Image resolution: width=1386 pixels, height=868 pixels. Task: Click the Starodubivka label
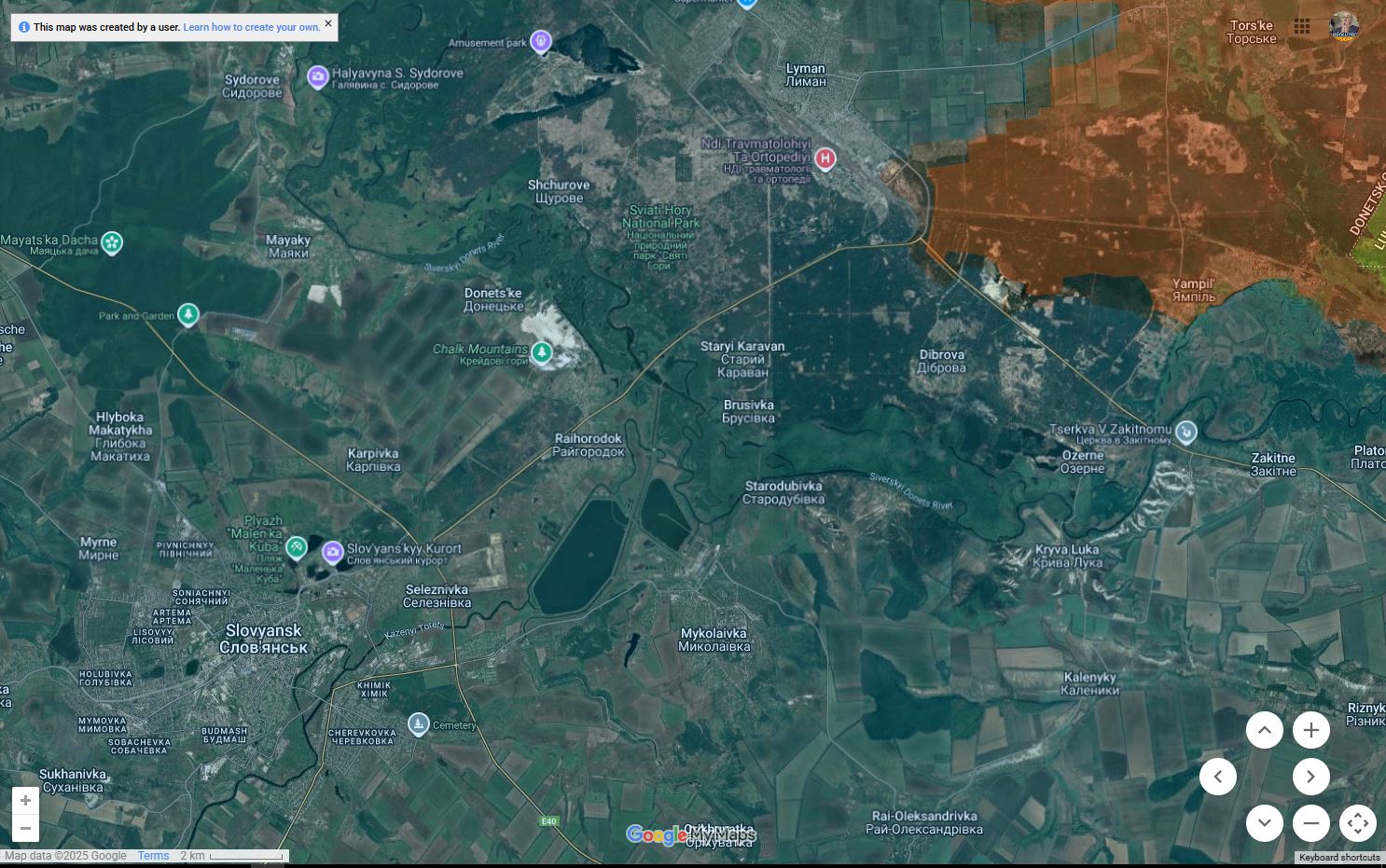click(x=783, y=492)
